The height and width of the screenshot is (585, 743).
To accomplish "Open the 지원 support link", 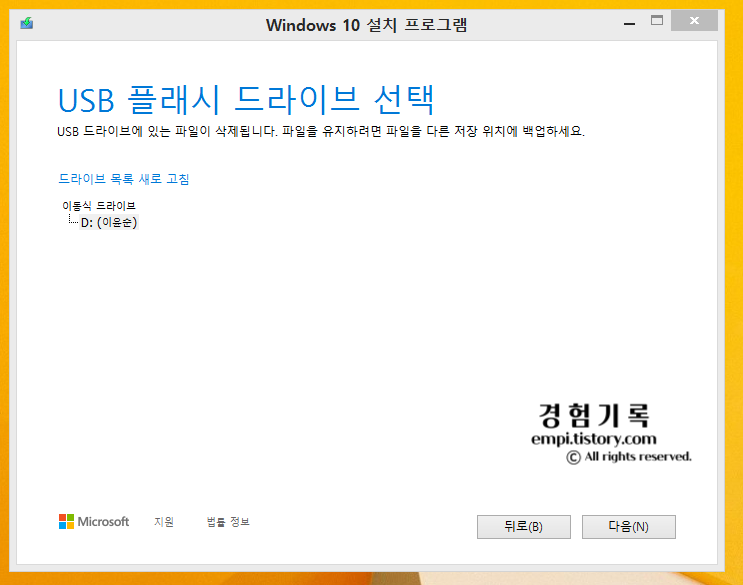I will click(x=164, y=522).
